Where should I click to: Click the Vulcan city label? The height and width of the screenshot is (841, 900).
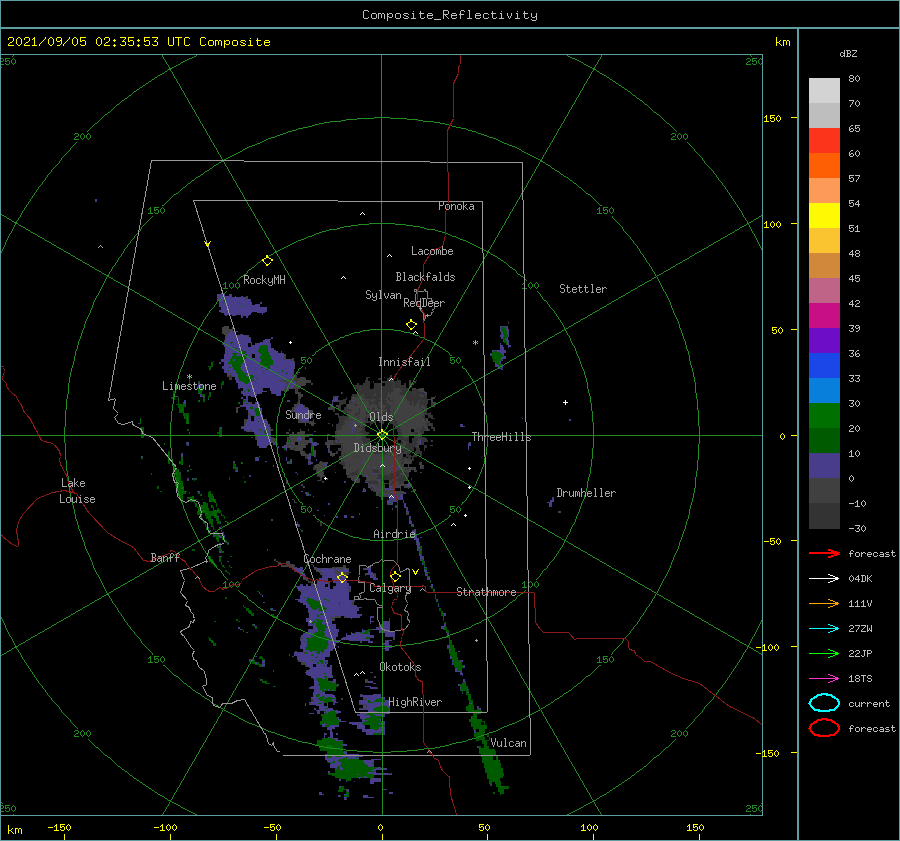pos(508,743)
